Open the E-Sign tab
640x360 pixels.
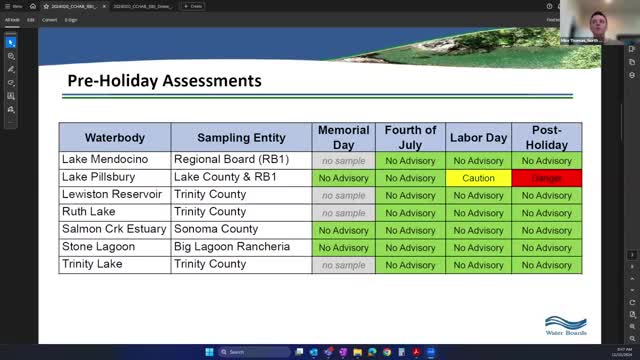pos(71,20)
